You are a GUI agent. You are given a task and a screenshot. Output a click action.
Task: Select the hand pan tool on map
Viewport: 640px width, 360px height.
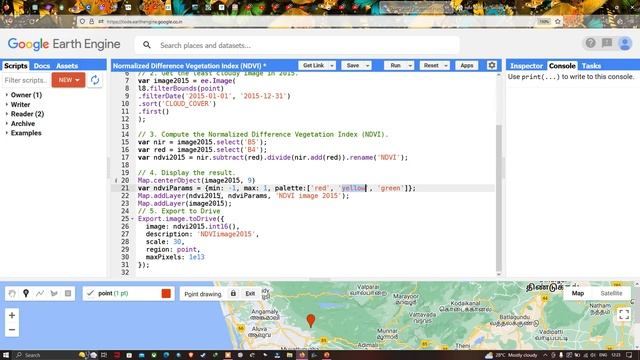click(x=12, y=293)
